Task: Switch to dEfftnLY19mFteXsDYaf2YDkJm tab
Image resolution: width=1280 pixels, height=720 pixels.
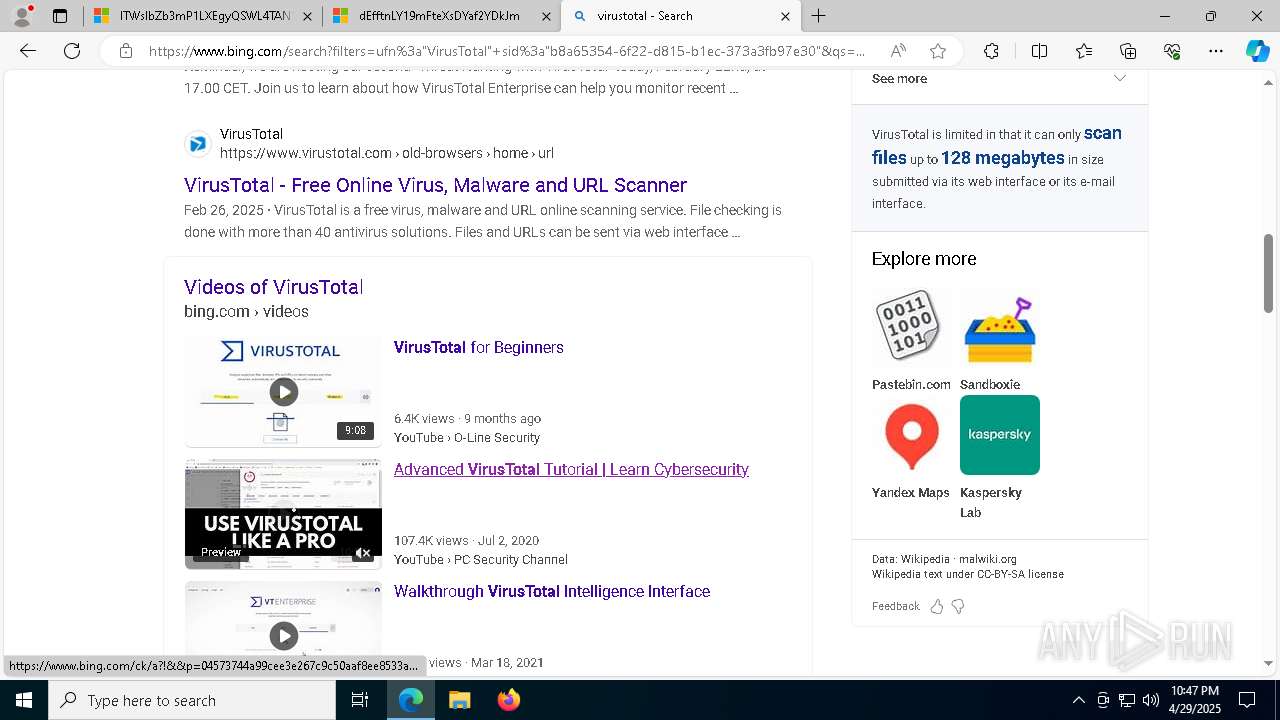Action: click(440, 16)
